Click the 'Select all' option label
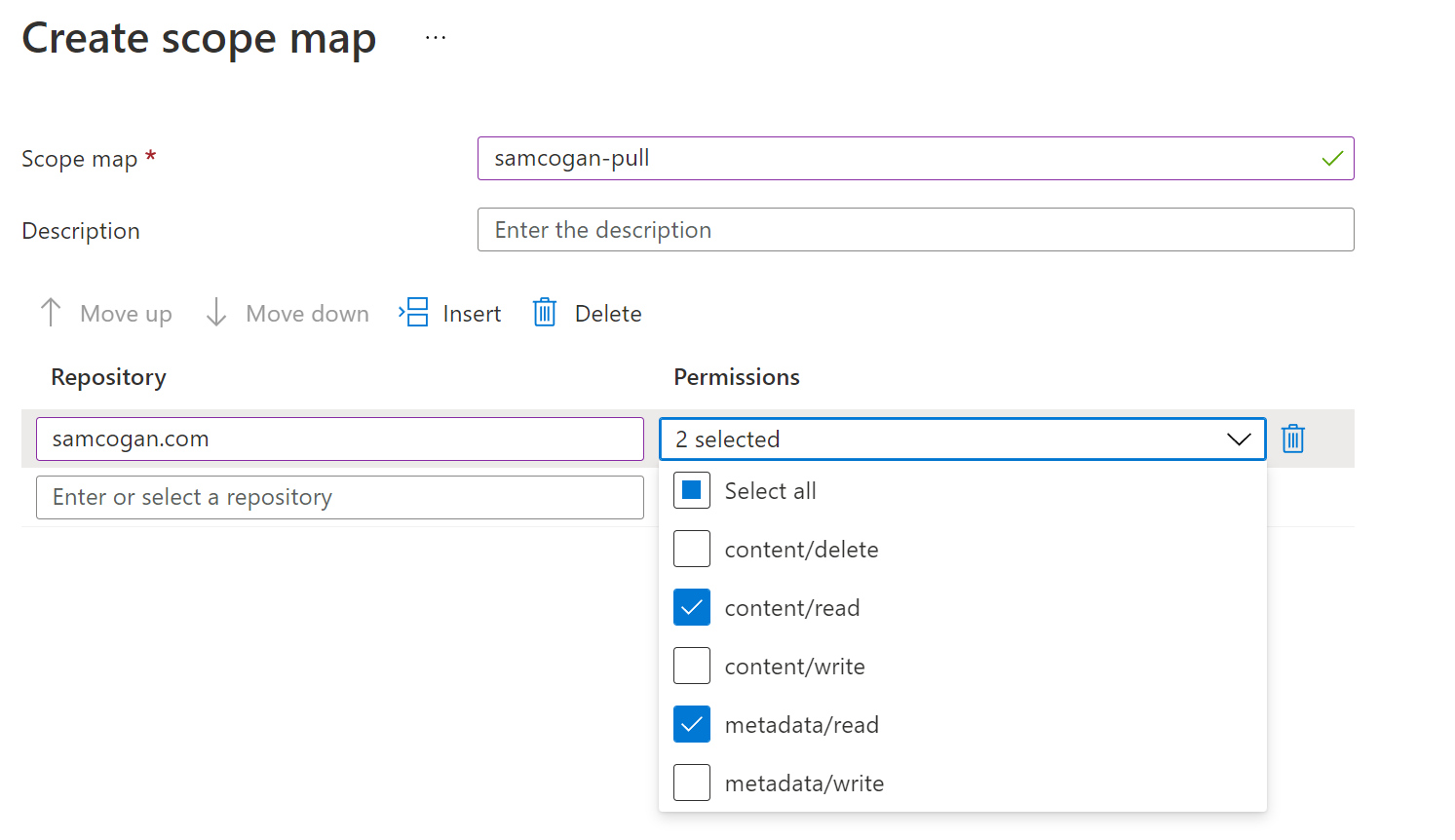 770,491
